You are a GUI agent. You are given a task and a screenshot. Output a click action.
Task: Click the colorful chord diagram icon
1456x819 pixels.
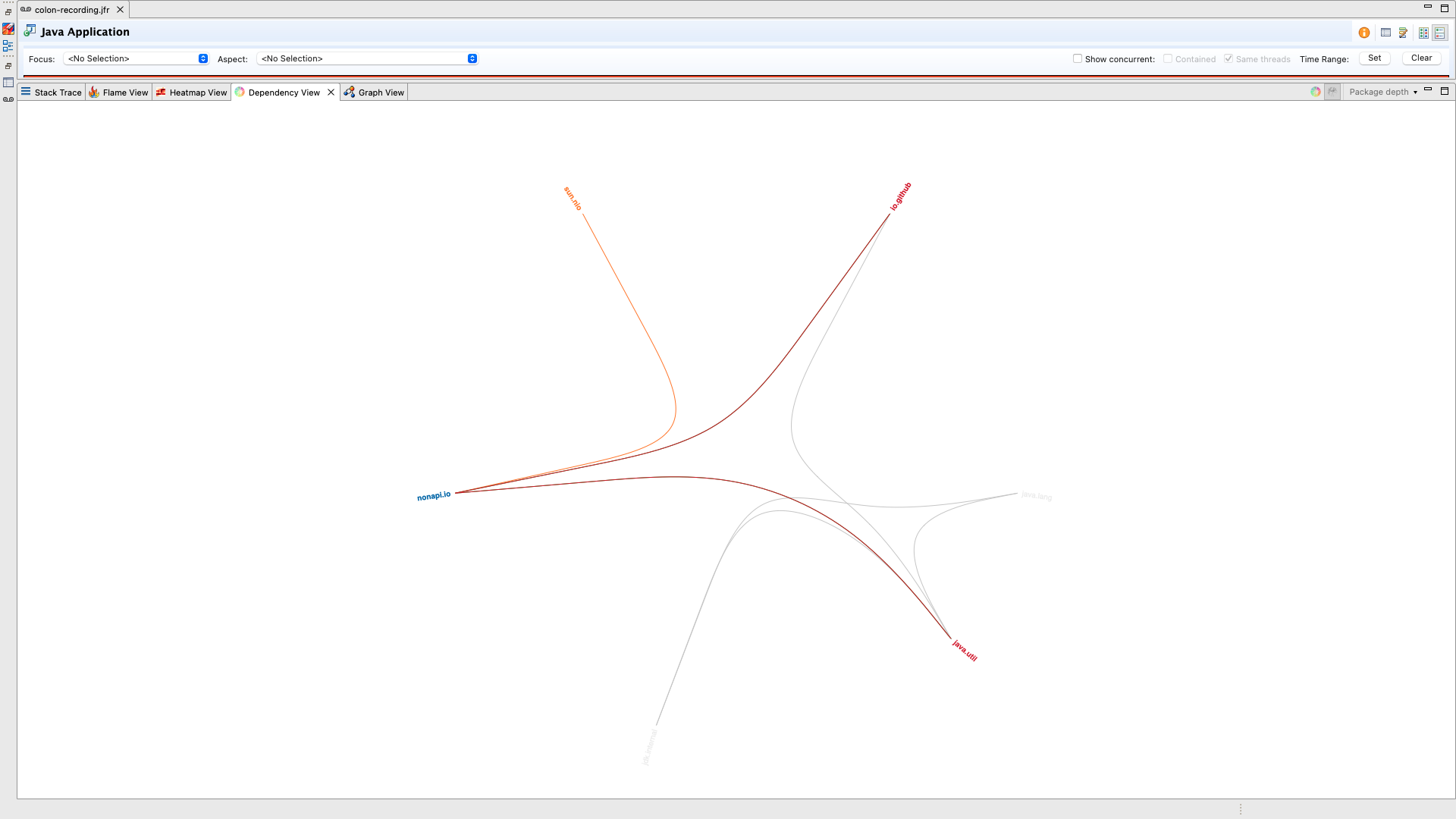coord(1316,92)
